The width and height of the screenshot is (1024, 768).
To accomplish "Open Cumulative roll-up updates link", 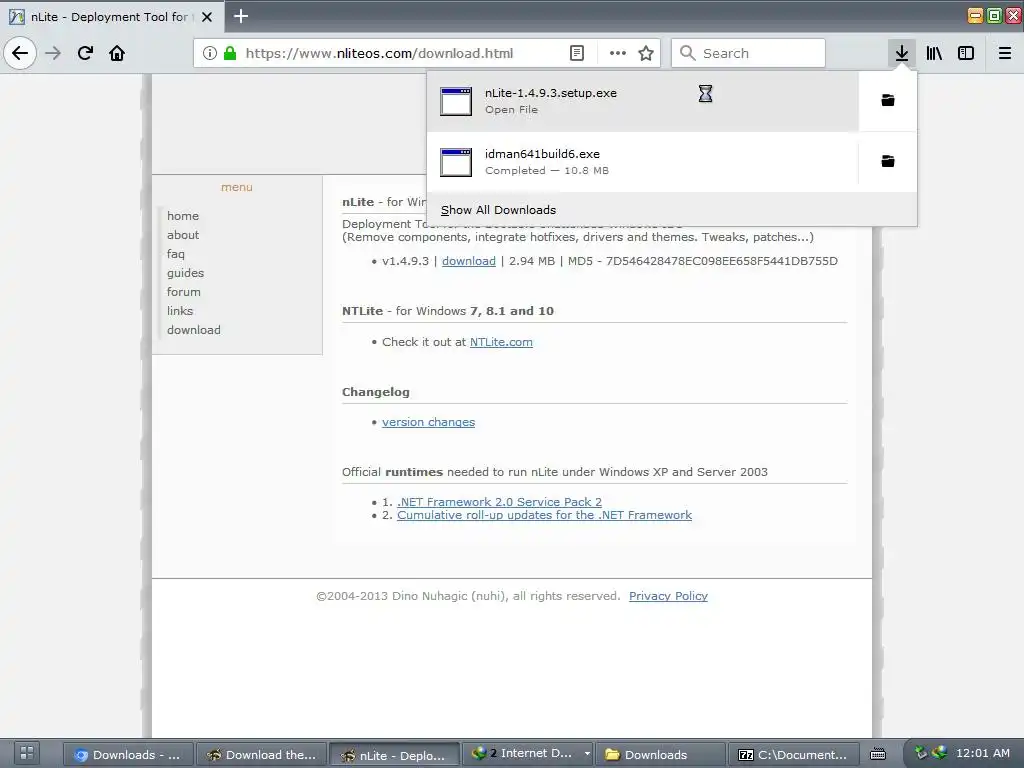I will coord(545,515).
